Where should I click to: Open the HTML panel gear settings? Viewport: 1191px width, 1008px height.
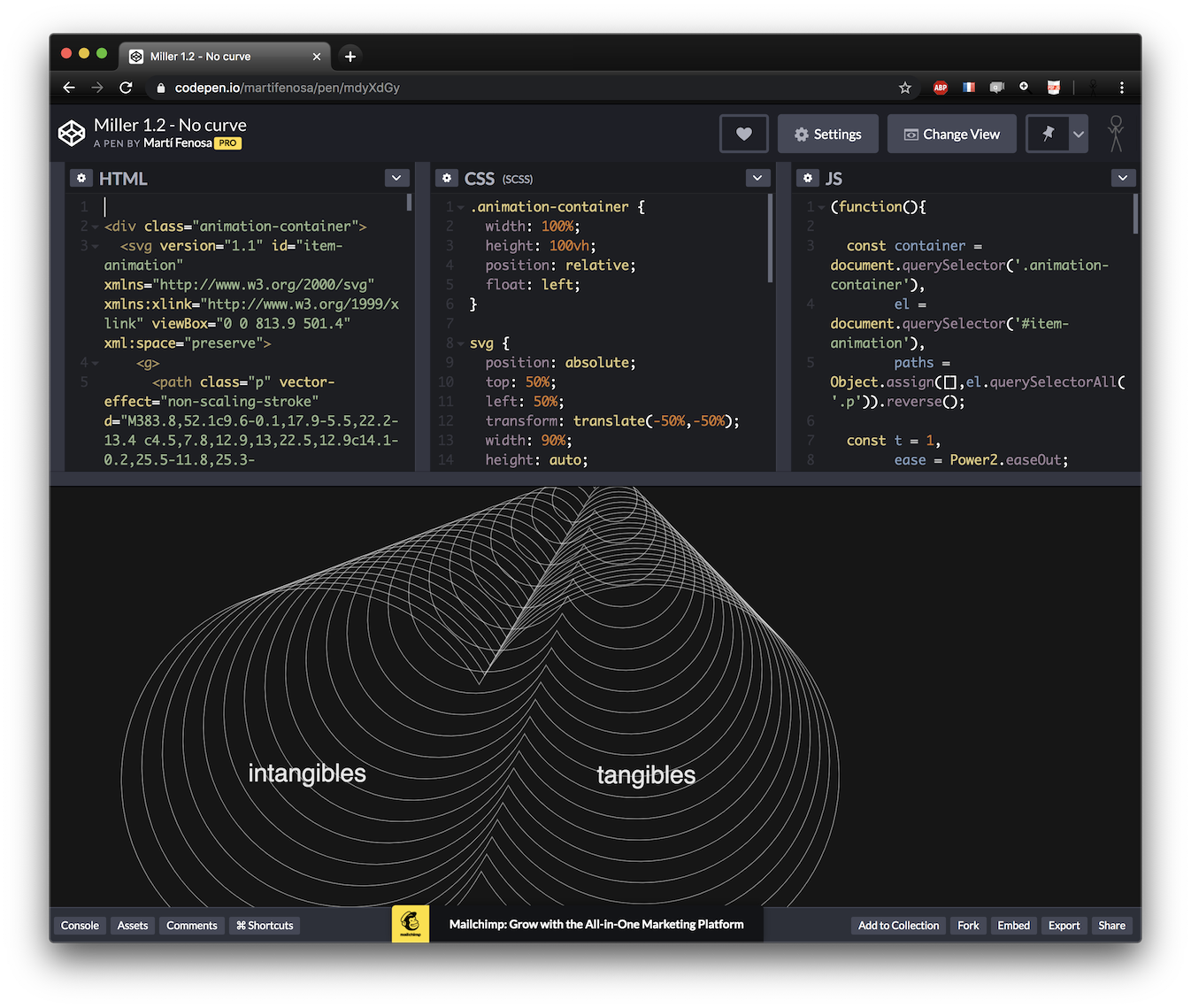[x=81, y=178]
